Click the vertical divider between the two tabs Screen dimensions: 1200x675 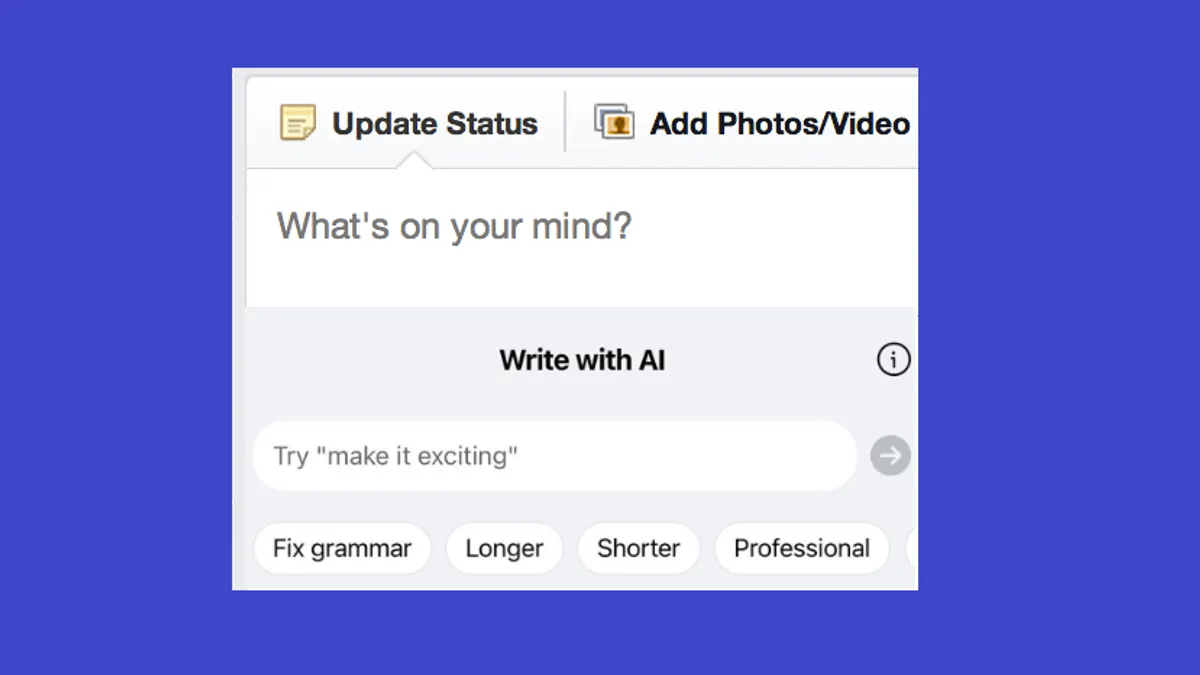[565, 122]
